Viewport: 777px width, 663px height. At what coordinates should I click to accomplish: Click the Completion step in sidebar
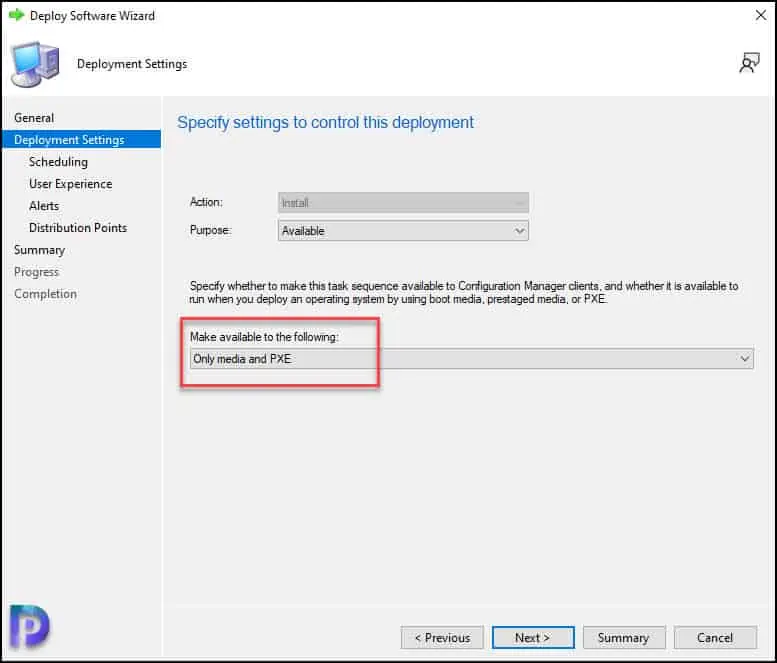[45, 294]
